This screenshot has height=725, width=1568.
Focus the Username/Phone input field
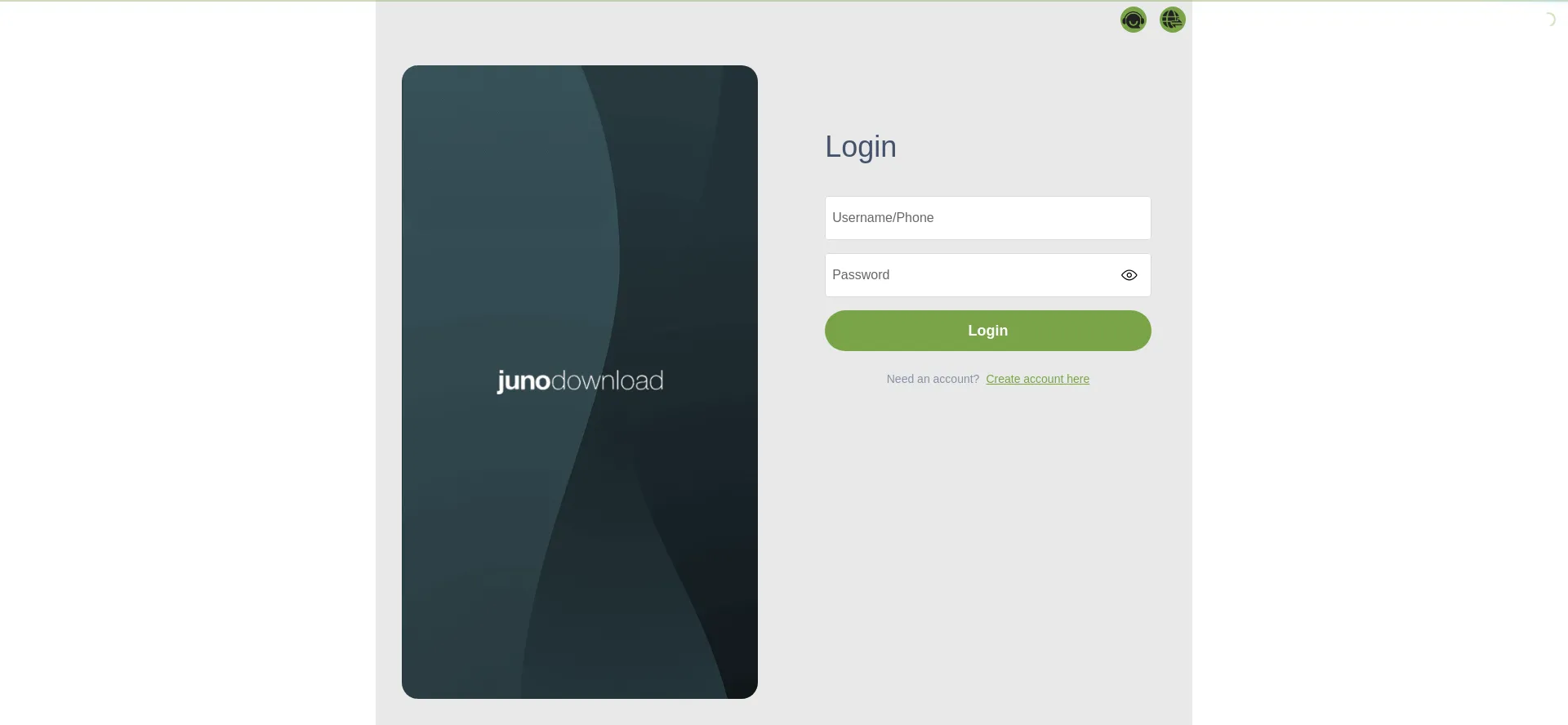988,218
